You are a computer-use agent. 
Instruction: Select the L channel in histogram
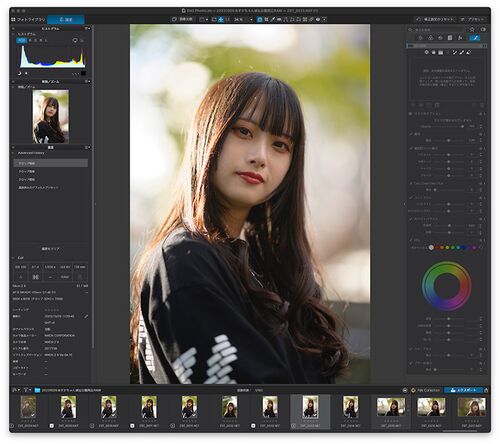point(46,40)
